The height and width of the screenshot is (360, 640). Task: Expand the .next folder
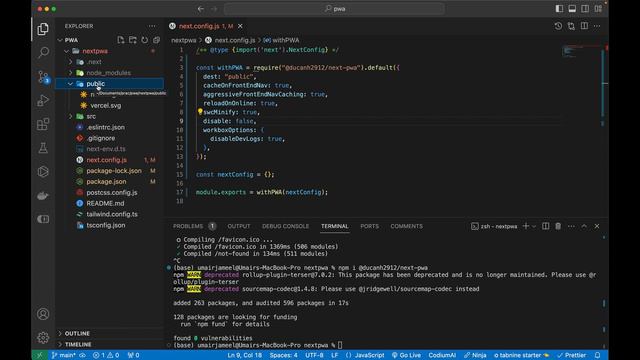tap(71, 62)
